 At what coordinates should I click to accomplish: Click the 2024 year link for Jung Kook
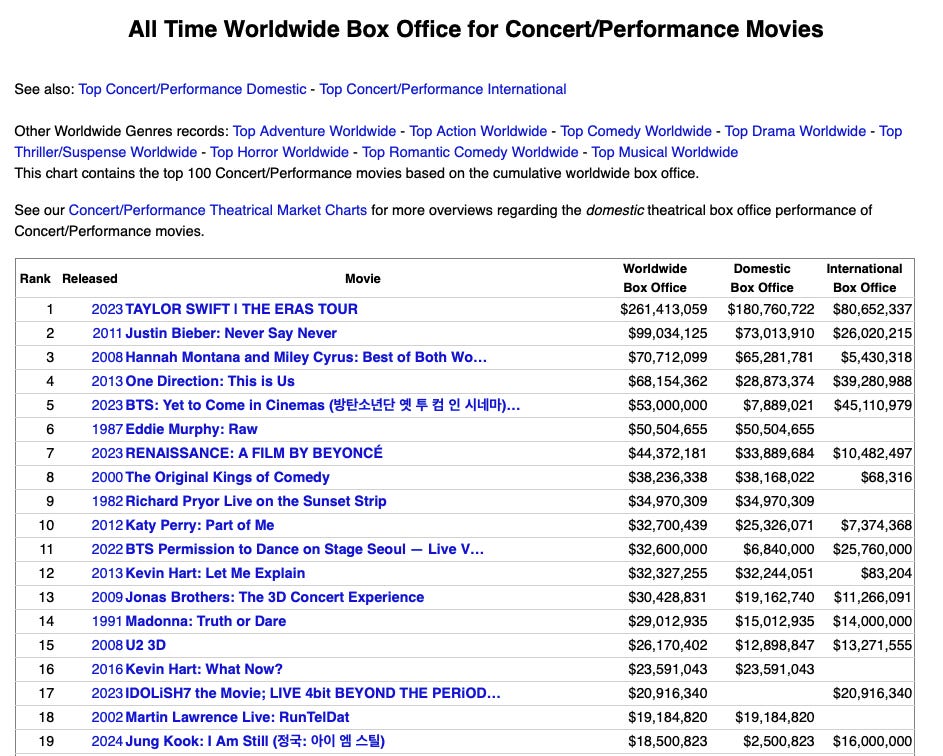[107, 742]
